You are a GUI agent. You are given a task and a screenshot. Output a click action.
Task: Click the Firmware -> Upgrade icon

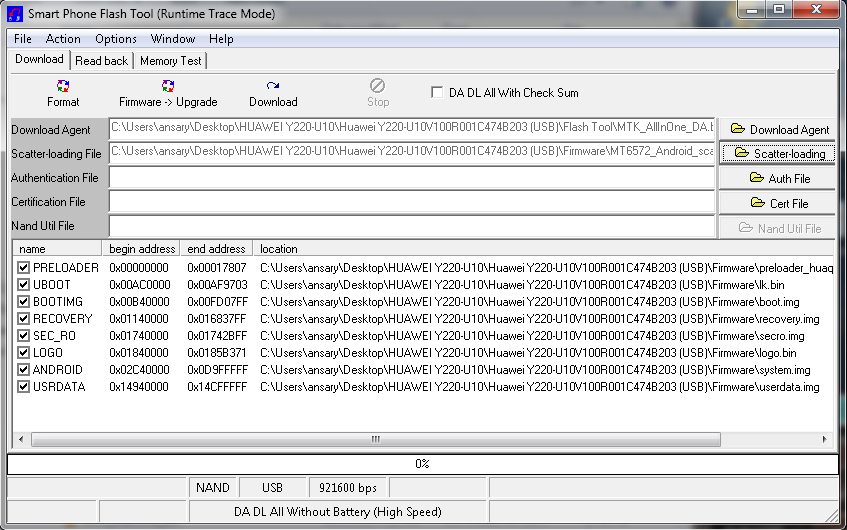pos(167,86)
